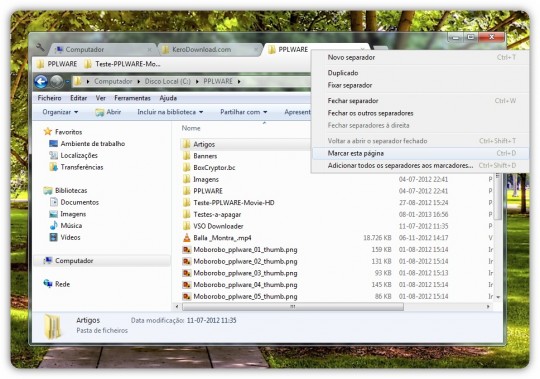540x379 pixels.
Task: Select the Artigos folder icon
Action: (x=186, y=144)
